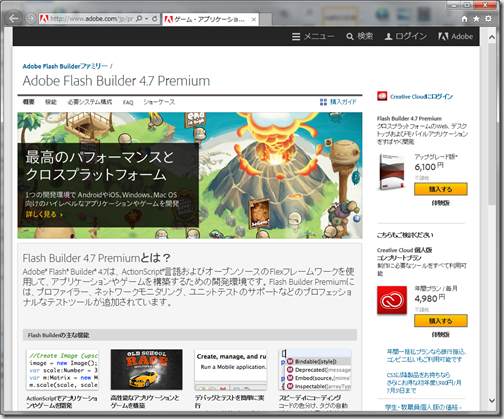Click the ログイン person icon
Viewport: 504px width, 419px height.
click(x=388, y=36)
